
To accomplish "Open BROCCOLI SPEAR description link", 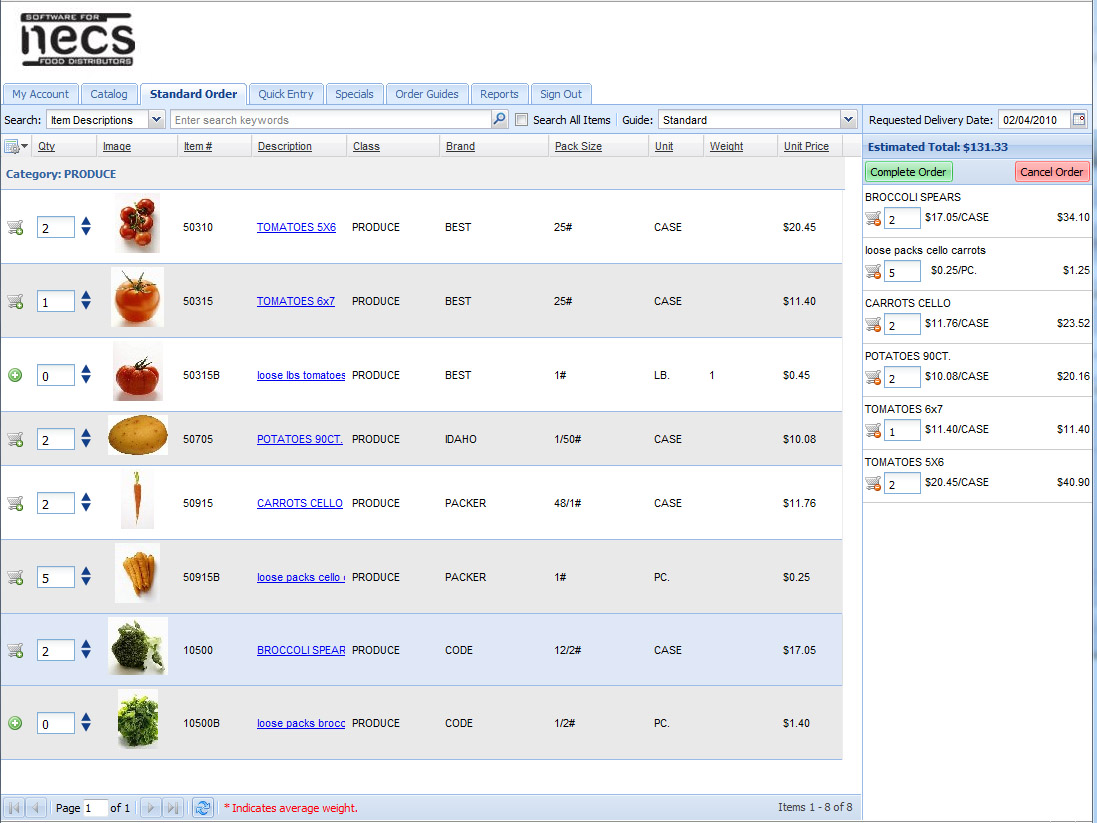I will [301, 650].
